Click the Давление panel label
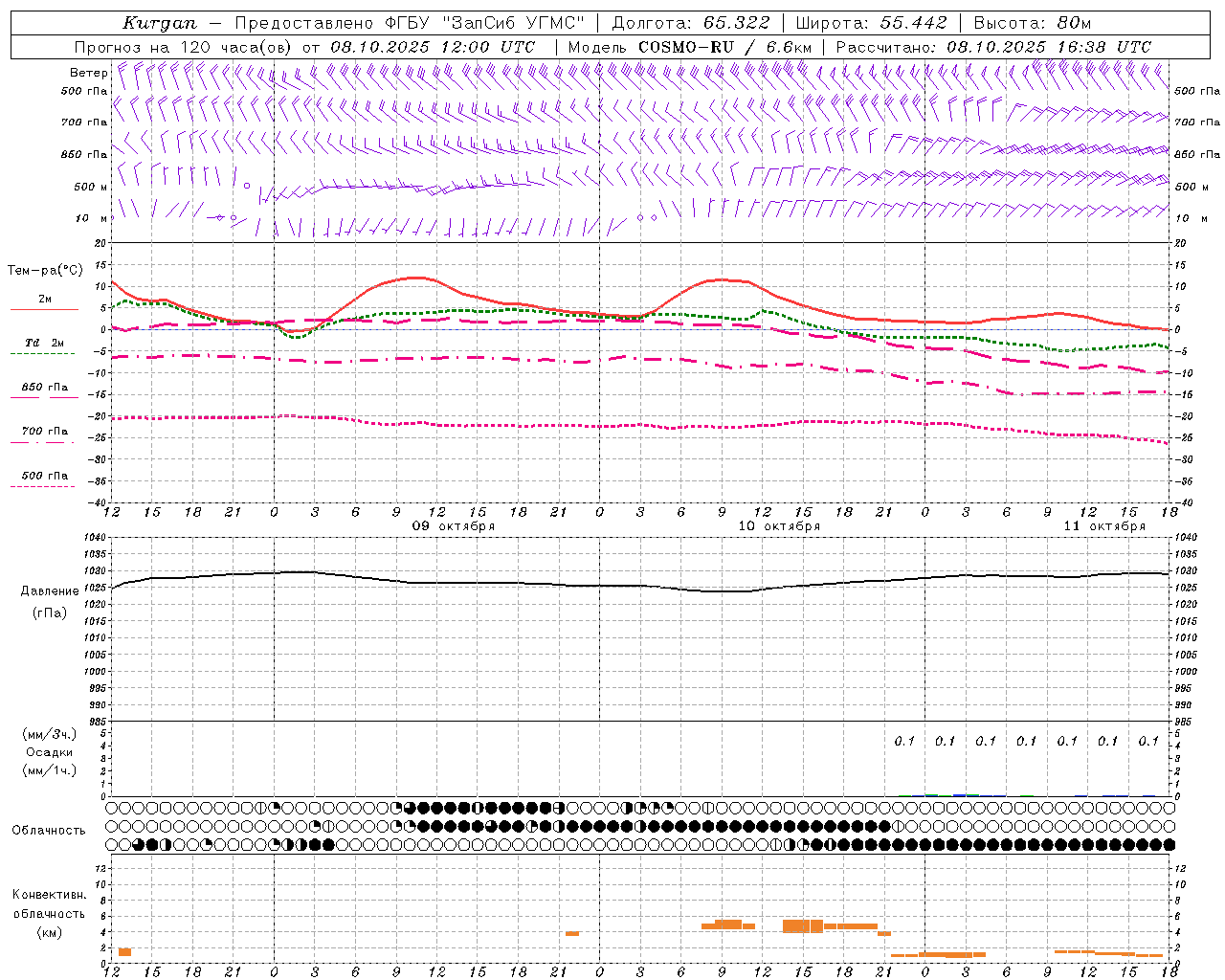This screenshot has width=1225, height=980. pyautogui.click(x=50, y=591)
